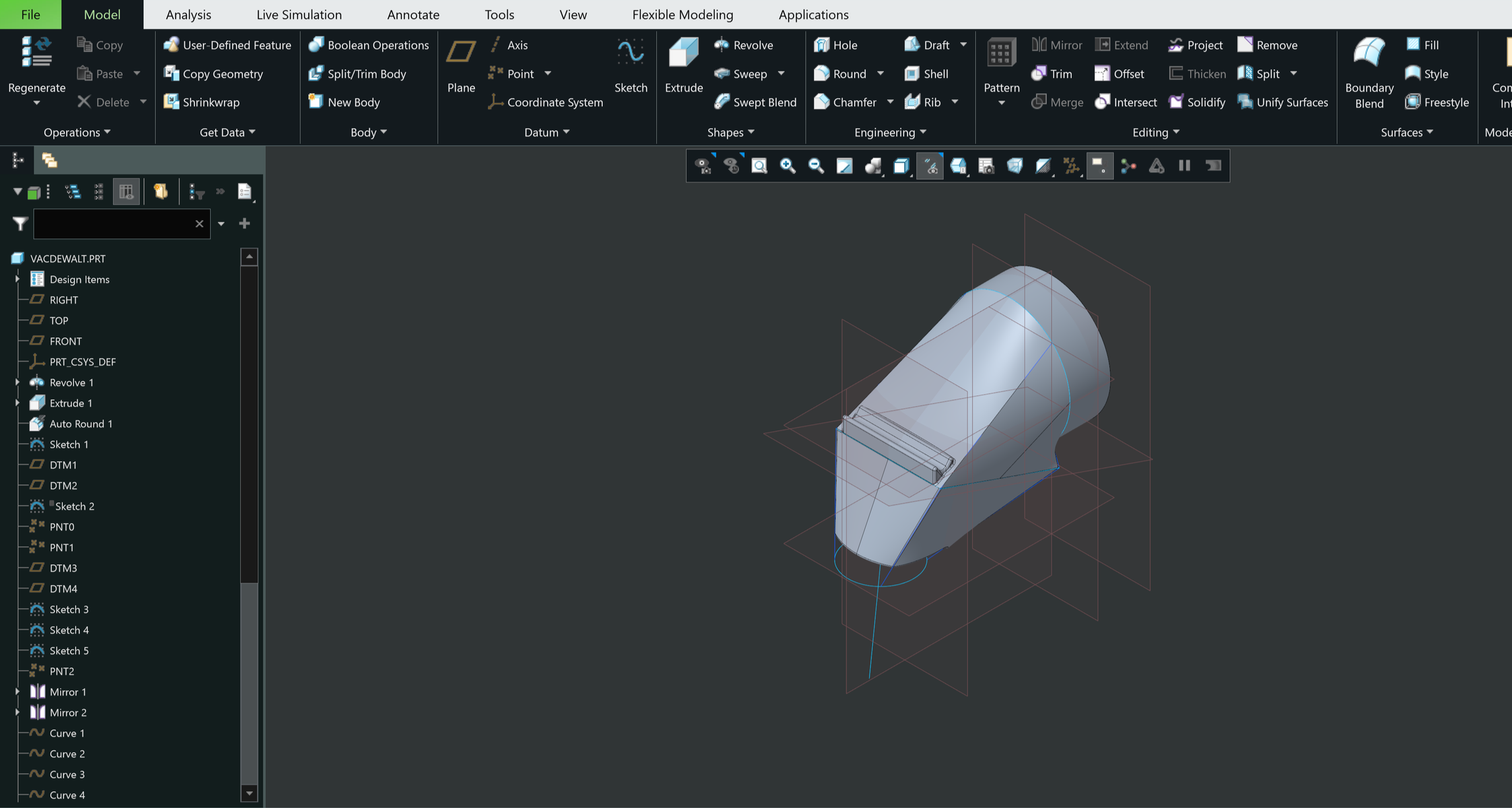Select the Revolve tool
Viewport: 1512px width, 808px height.
click(744, 45)
